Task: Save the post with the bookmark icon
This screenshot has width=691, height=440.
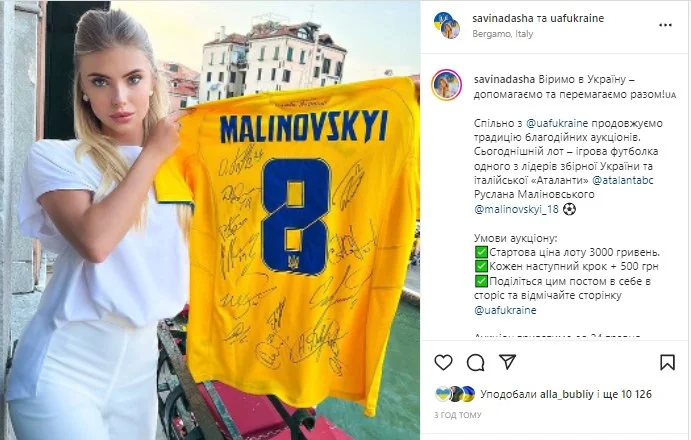Action: (667, 362)
